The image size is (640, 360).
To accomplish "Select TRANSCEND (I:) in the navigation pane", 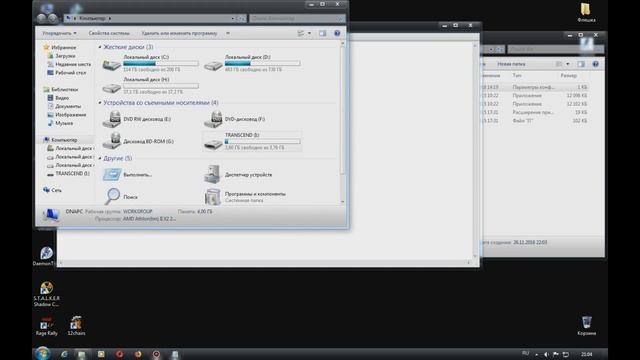I will (69, 173).
